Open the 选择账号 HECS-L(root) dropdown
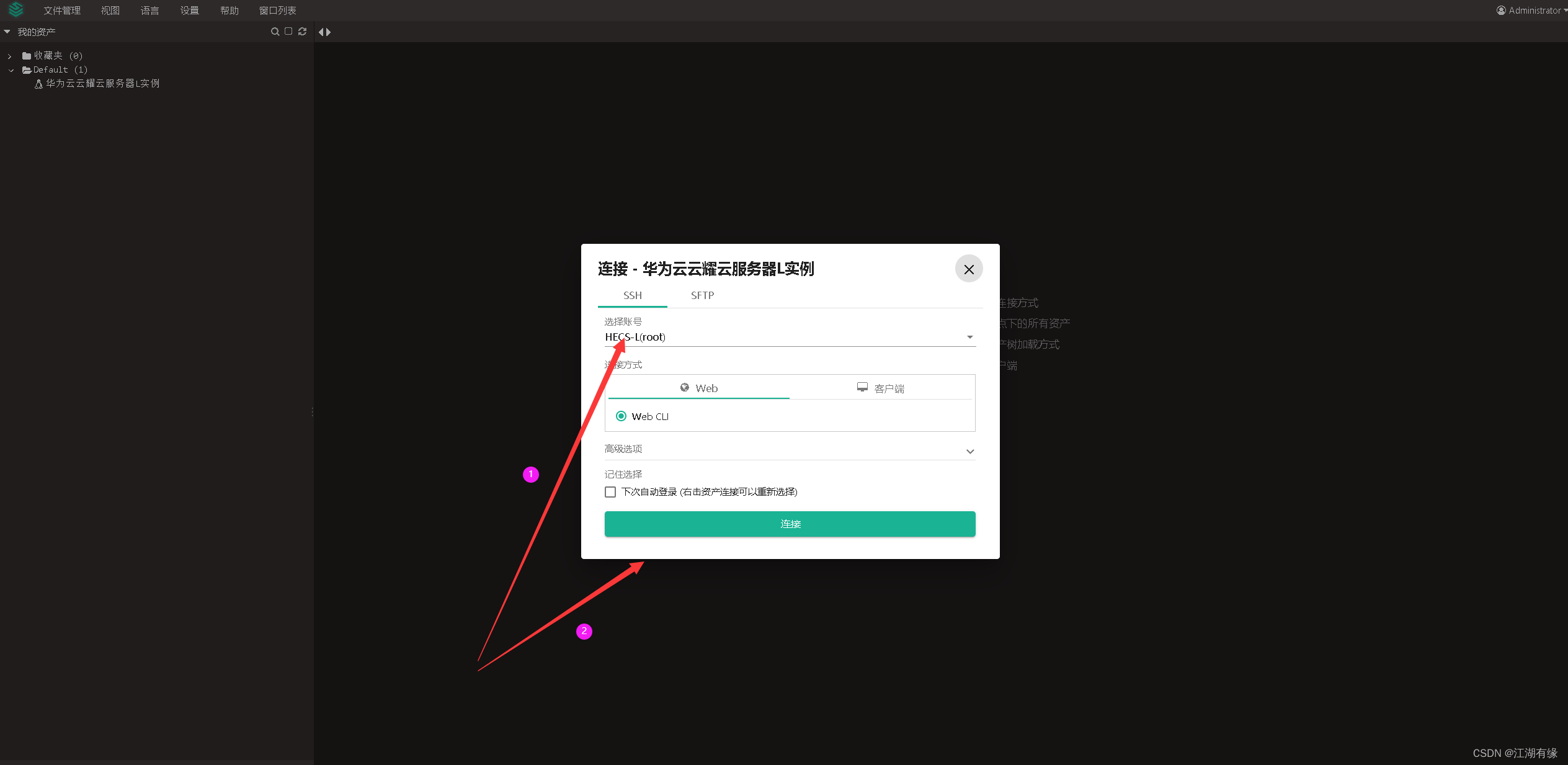Viewport: 1568px width, 765px height. (x=790, y=337)
